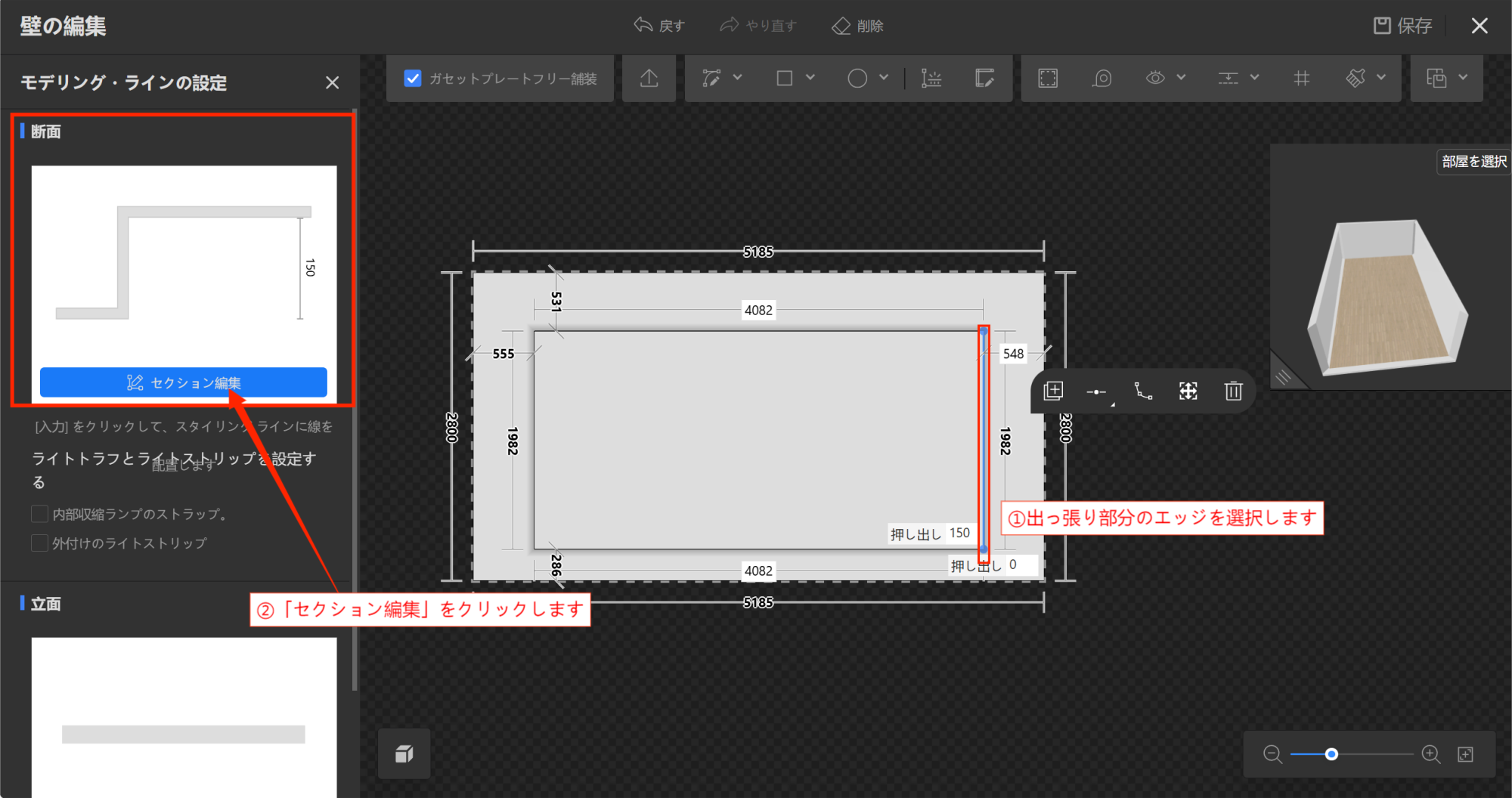The width and height of the screenshot is (1512, 798).
Task: Activate the box selection frame tool
Action: click(x=1048, y=78)
